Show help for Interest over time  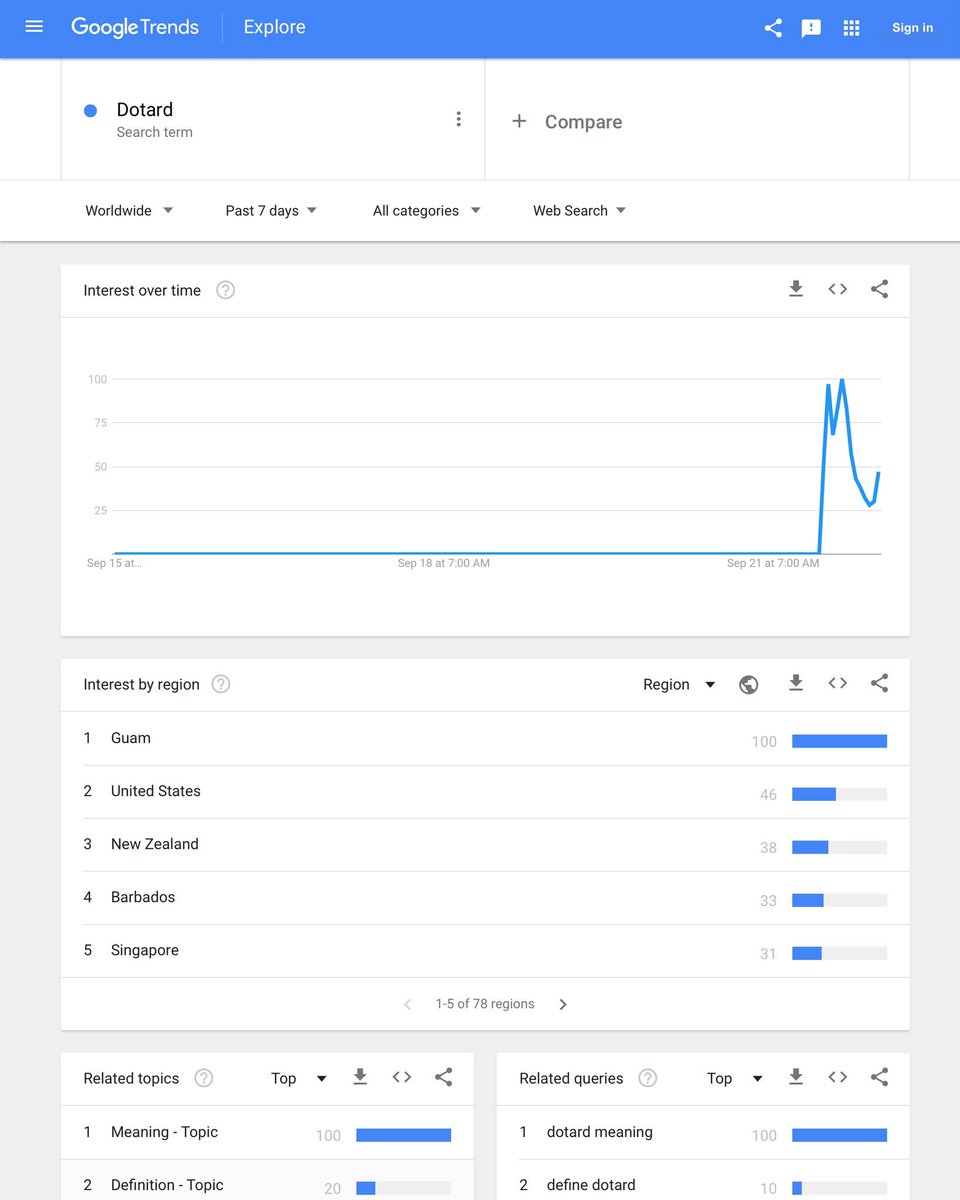tap(226, 290)
